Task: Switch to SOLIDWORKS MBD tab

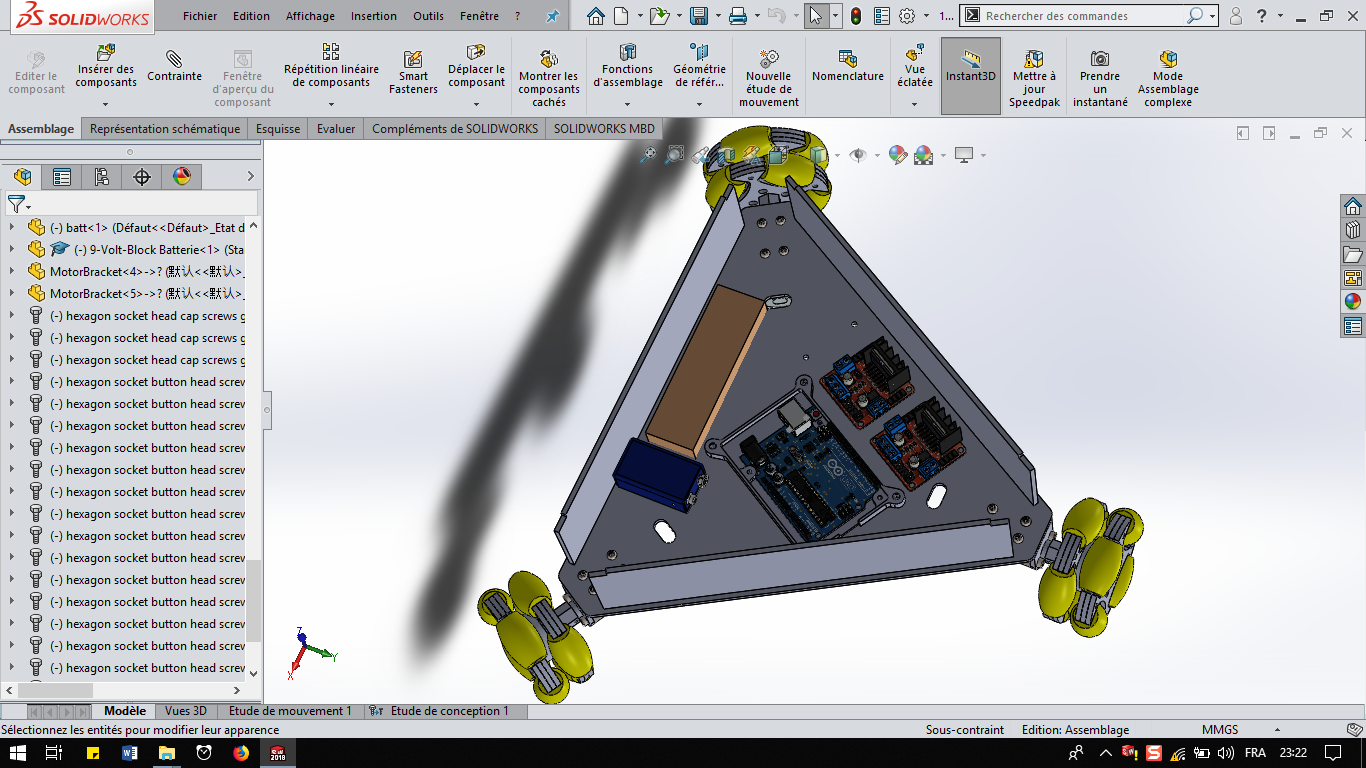Action: click(604, 128)
